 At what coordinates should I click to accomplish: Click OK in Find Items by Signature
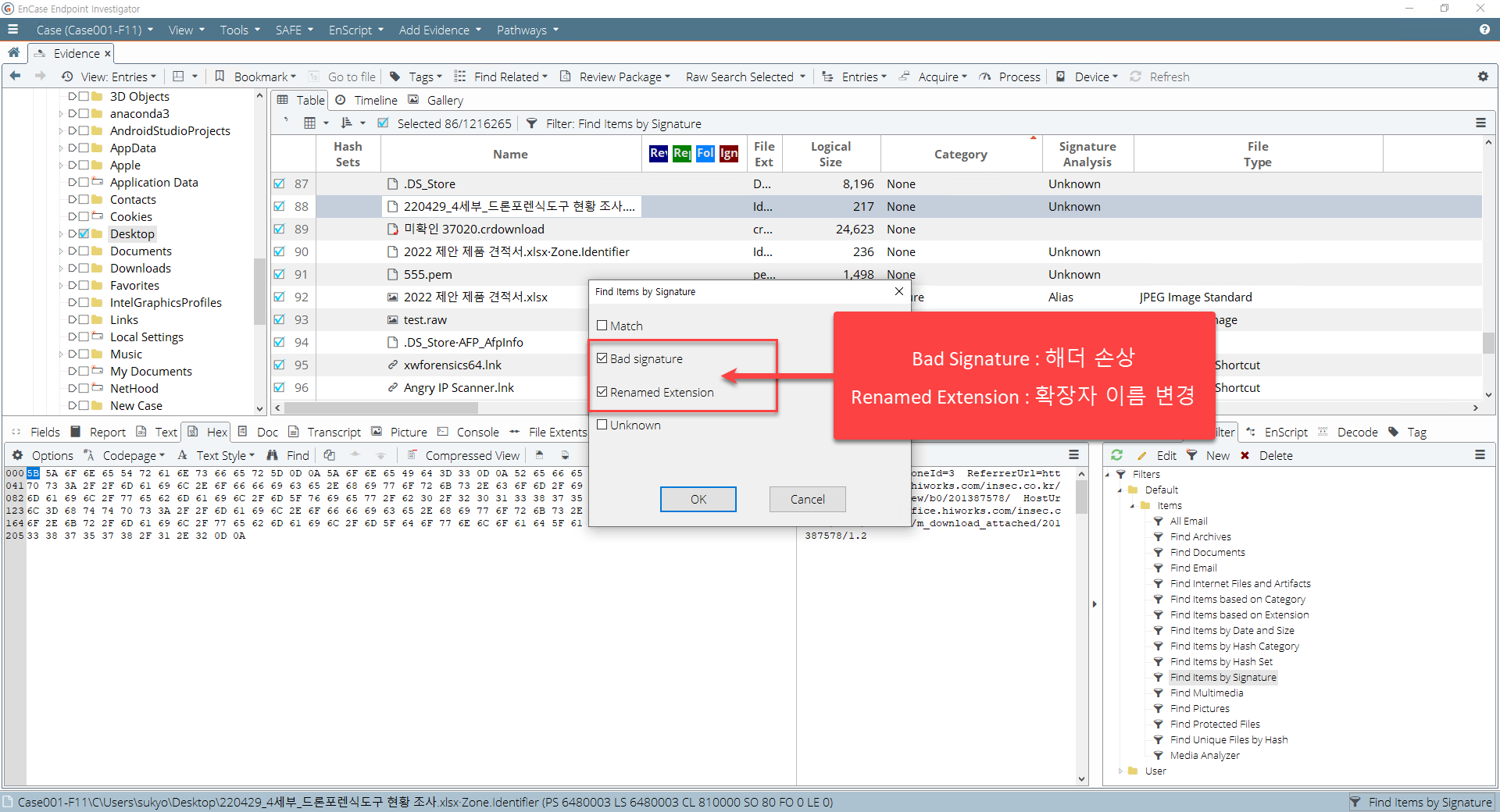click(x=698, y=500)
